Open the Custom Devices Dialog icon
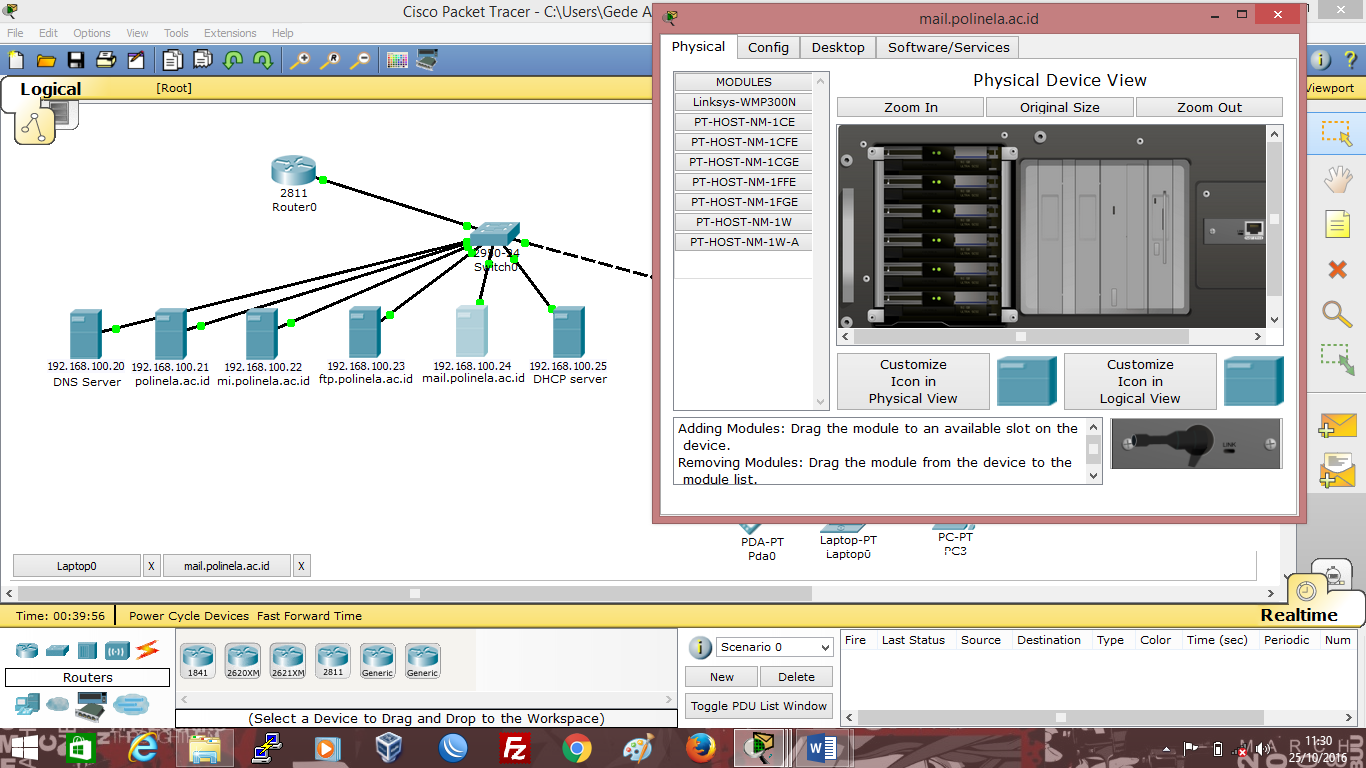 coord(427,60)
